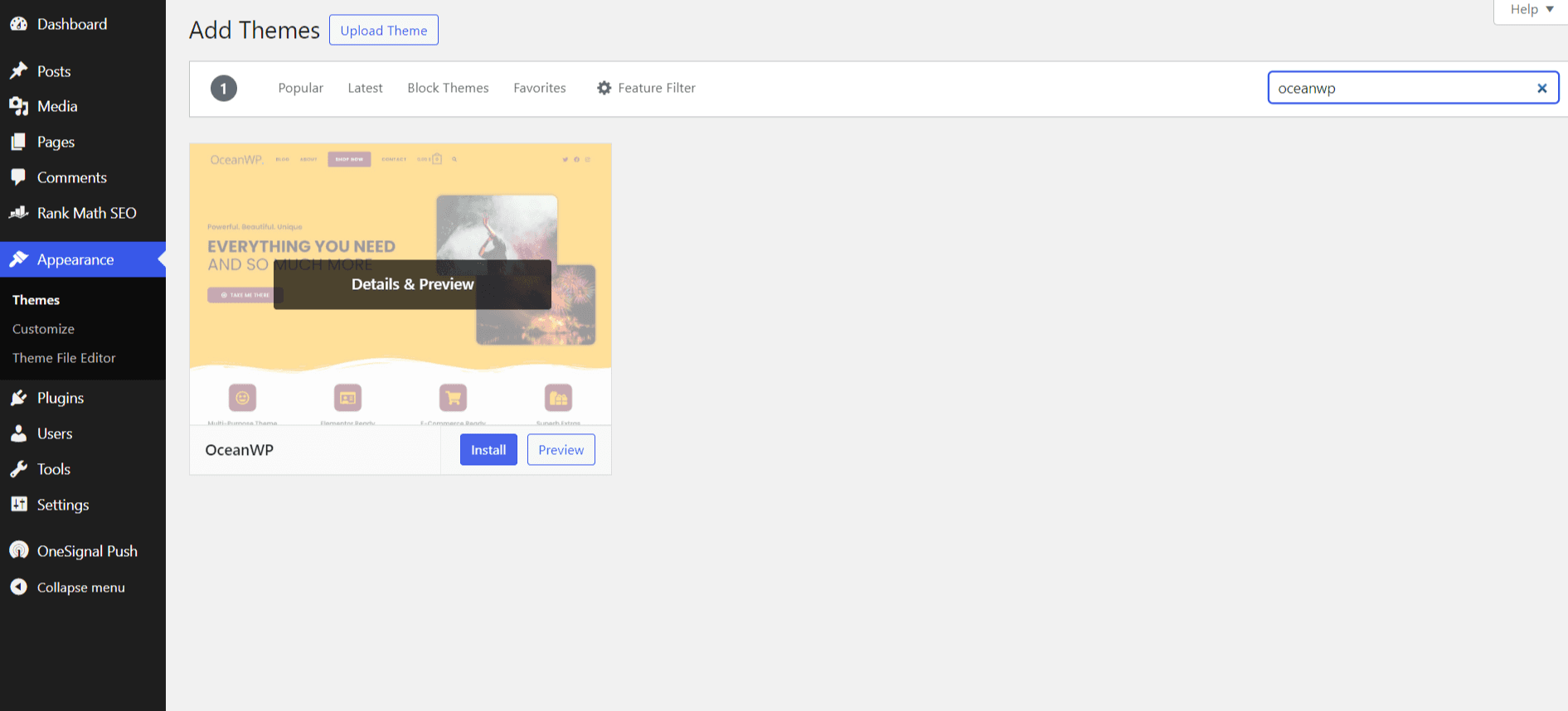
Task: Click the Collapse menu arrow icon
Action: tap(18, 587)
